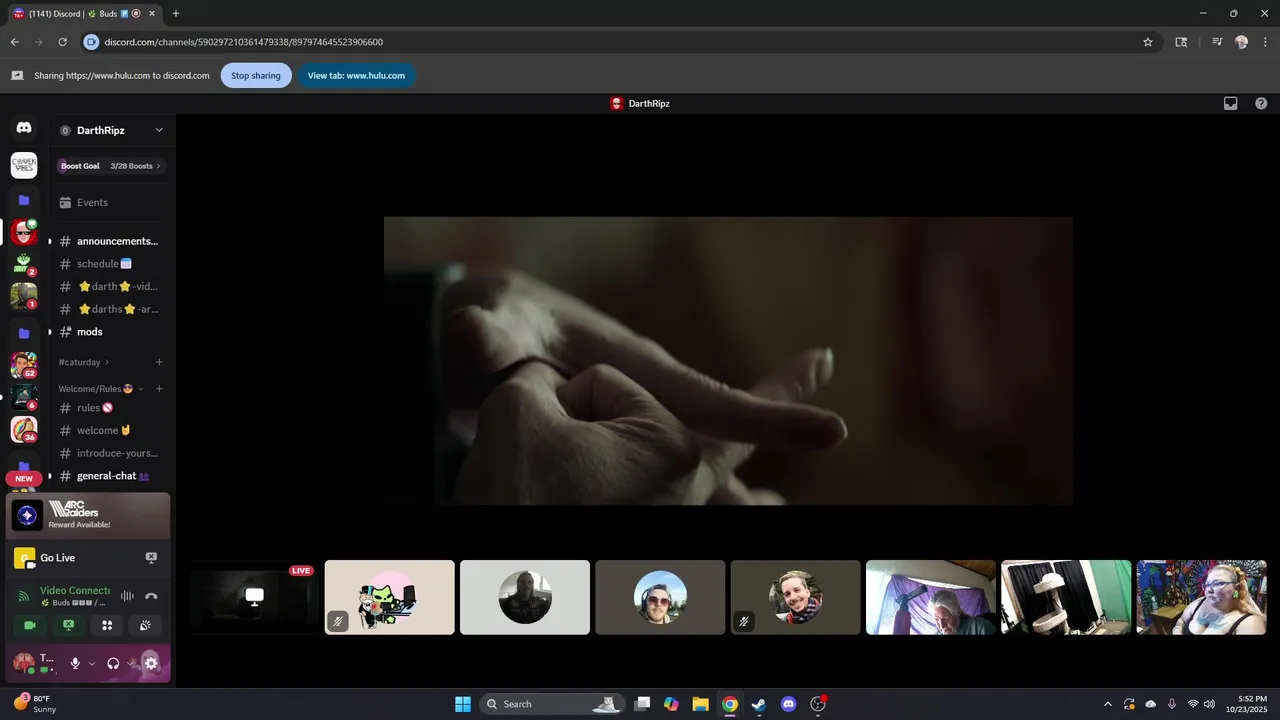
Task: Select the cat tree webcam tile
Action: click(x=1066, y=597)
